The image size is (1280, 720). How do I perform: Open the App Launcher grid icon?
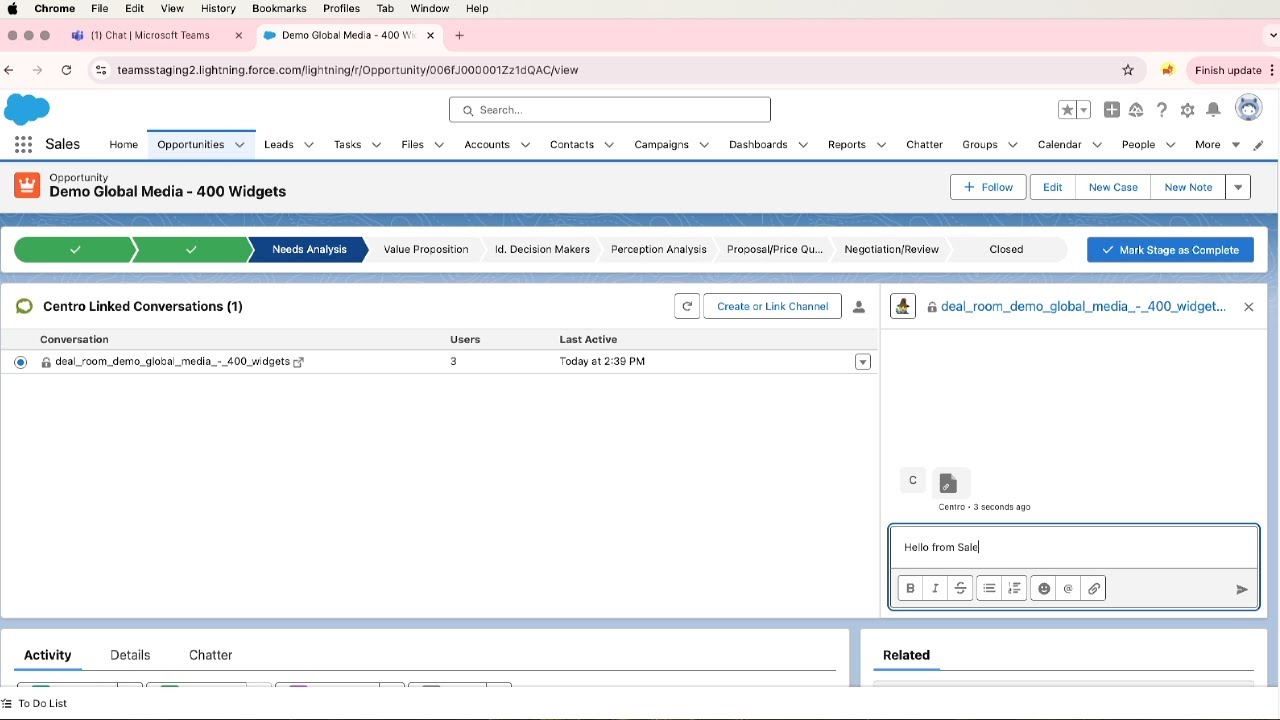click(23, 144)
